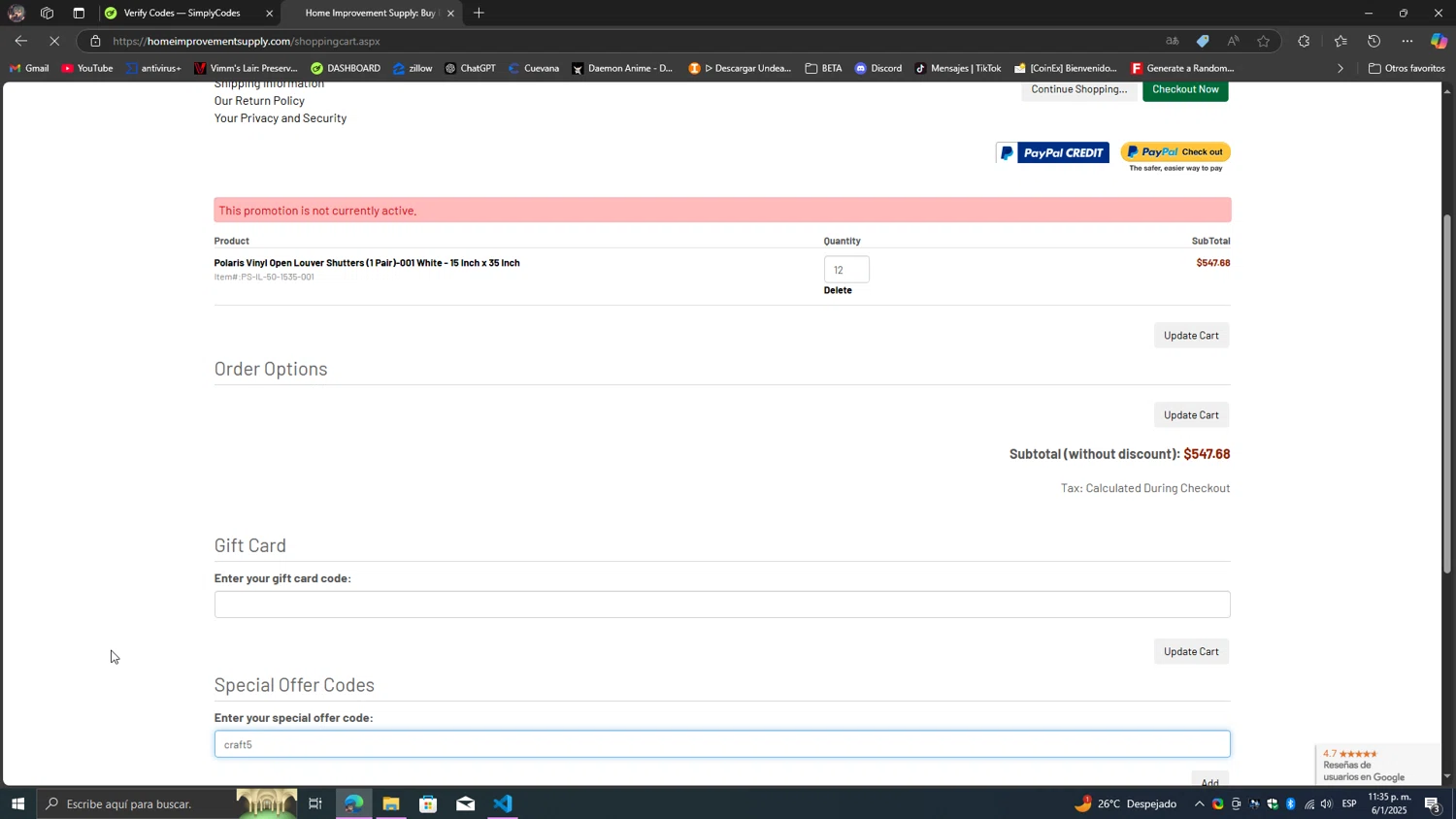Open the shopping price tag icon
The image size is (1456, 819).
click(1203, 41)
